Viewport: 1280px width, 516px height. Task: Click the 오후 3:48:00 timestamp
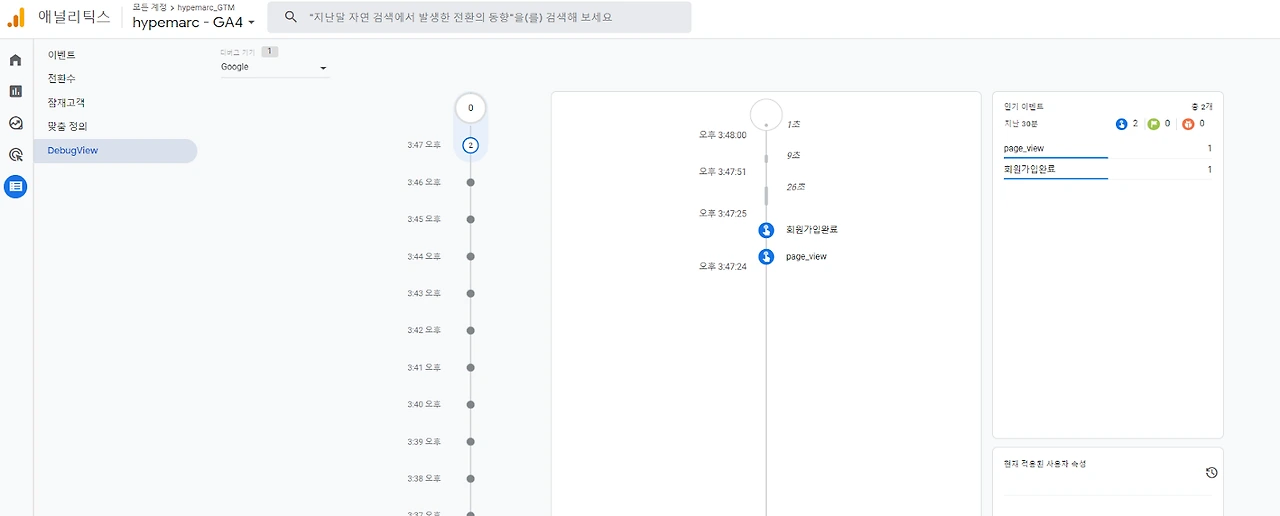click(722, 134)
